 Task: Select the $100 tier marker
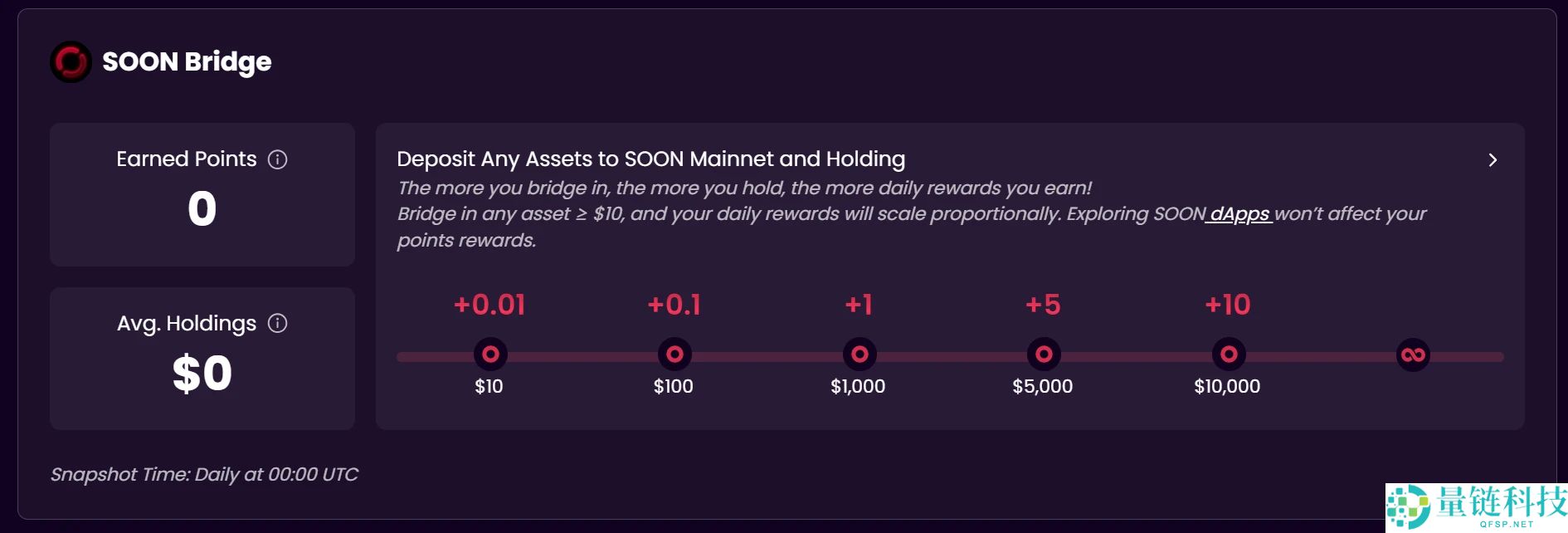tap(674, 355)
